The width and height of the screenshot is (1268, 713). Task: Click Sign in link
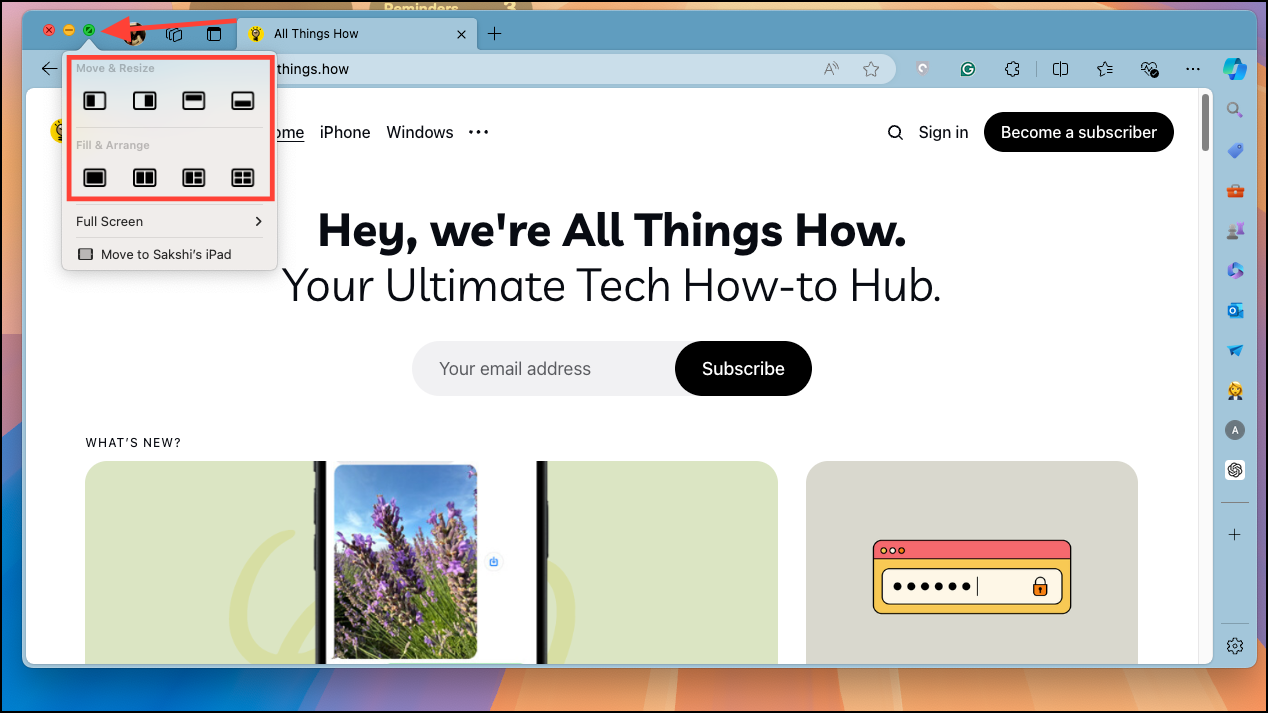point(943,132)
